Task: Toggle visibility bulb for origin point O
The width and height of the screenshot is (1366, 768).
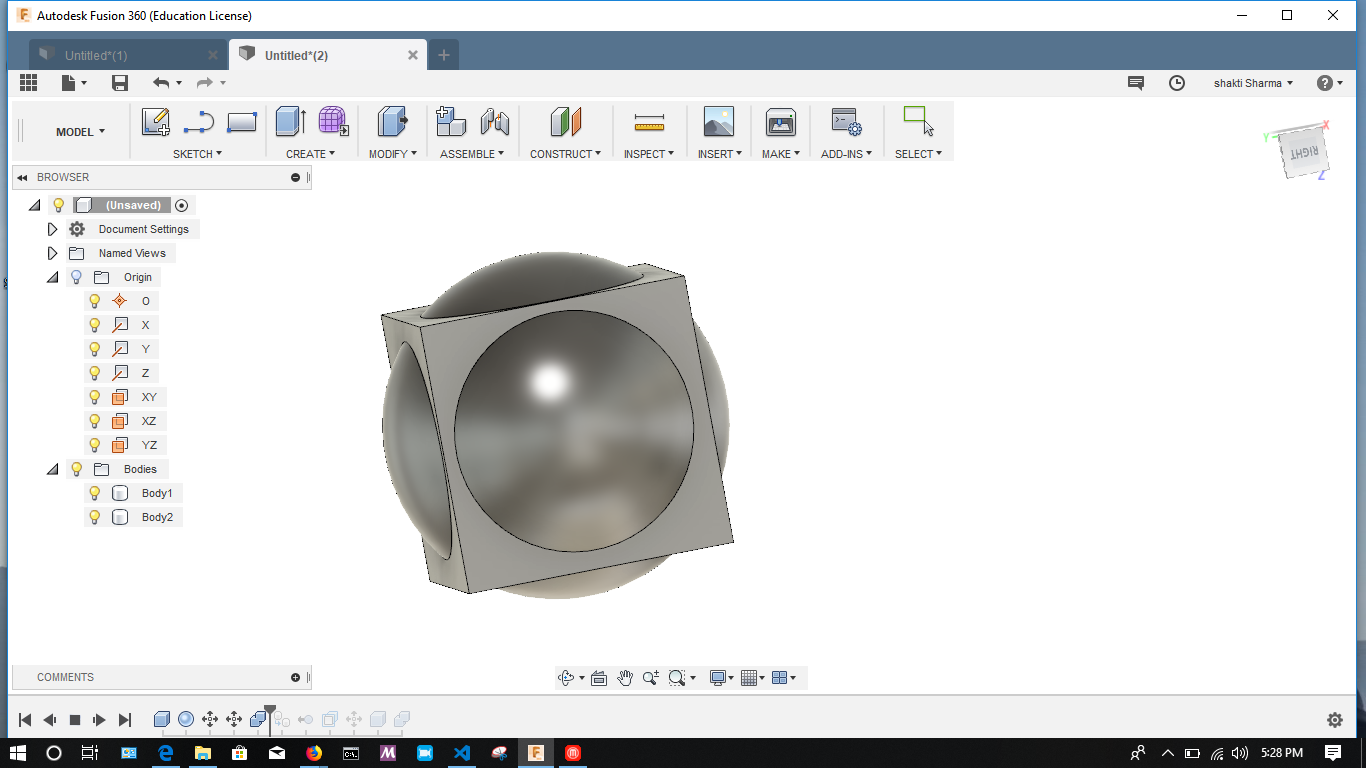Action: point(95,301)
